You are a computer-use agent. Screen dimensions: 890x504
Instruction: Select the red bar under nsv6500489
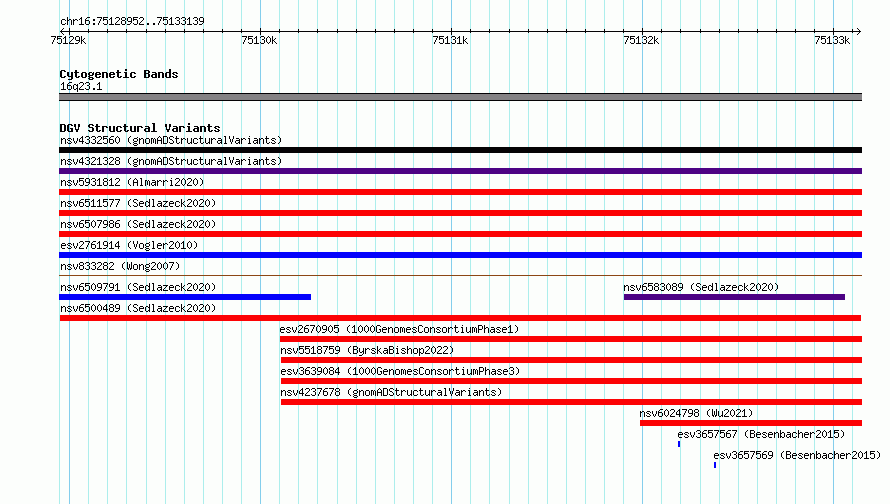[x=460, y=318]
